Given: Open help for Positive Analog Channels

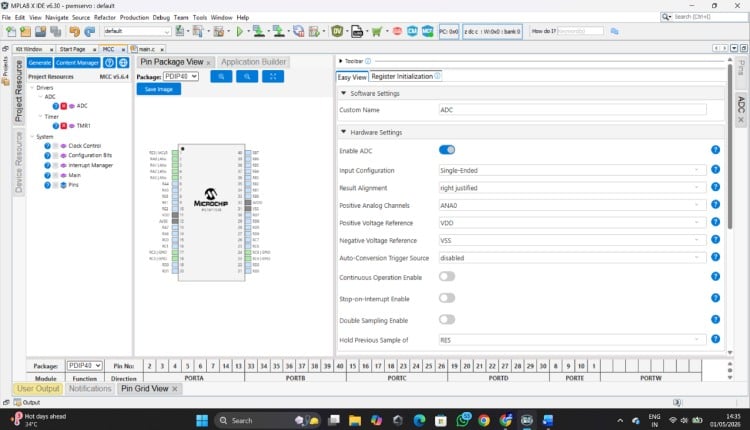Looking at the screenshot, I should click(x=715, y=205).
